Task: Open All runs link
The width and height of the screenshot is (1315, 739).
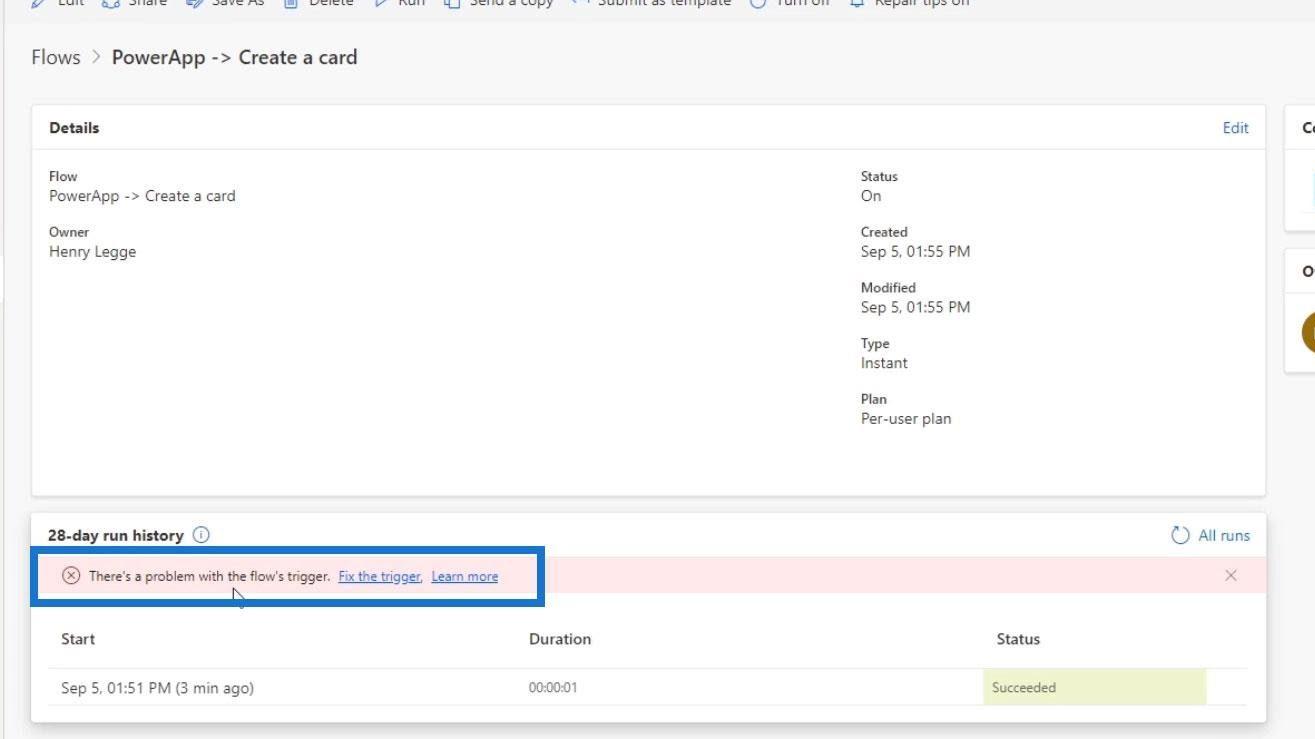Action: click(x=1224, y=535)
